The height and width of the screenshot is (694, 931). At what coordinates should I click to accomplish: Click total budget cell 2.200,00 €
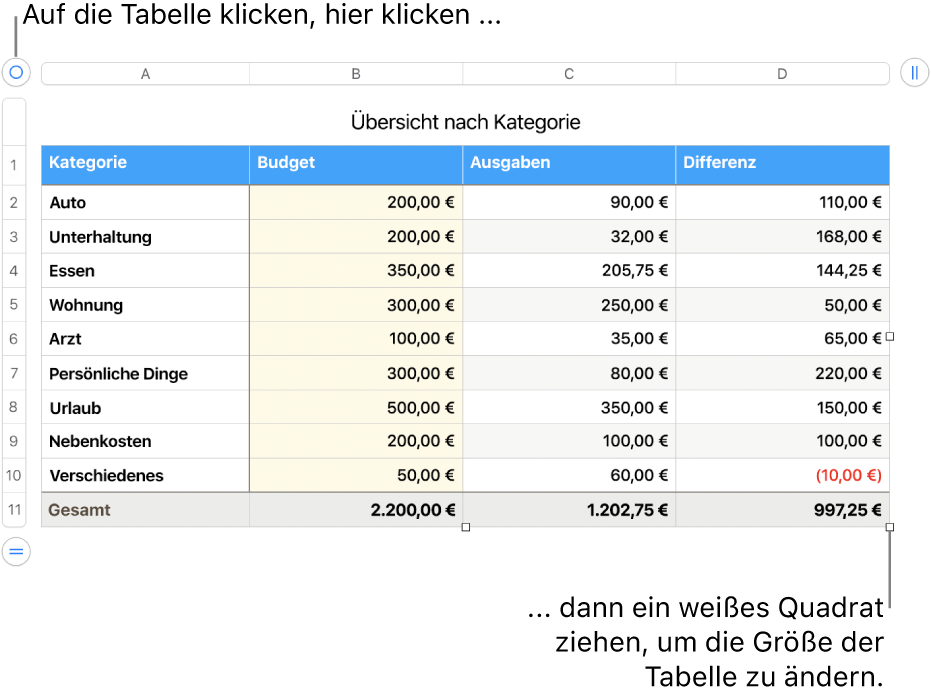click(x=356, y=509)
